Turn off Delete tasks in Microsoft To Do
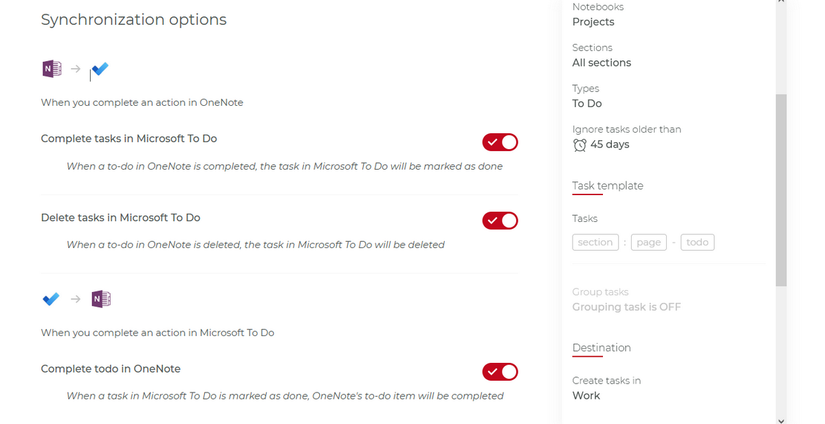Viewport: 825px width, 424px height. click(500, 220)
